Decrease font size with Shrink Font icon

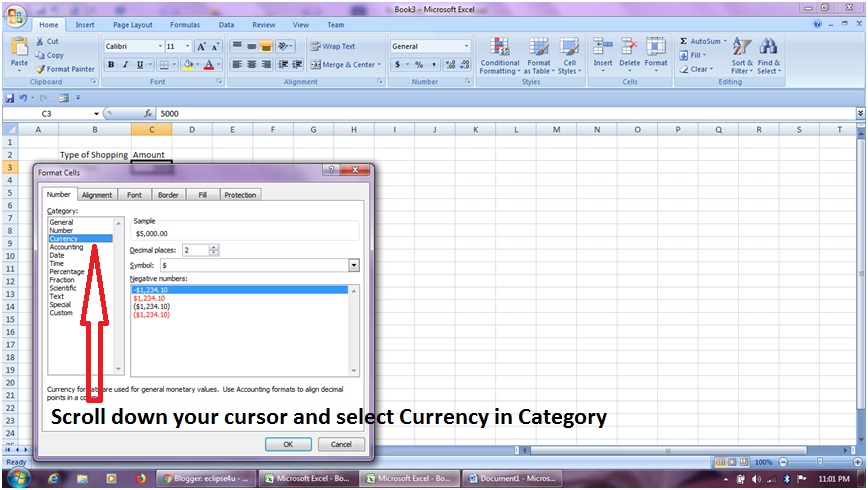[x=215, y=47]
